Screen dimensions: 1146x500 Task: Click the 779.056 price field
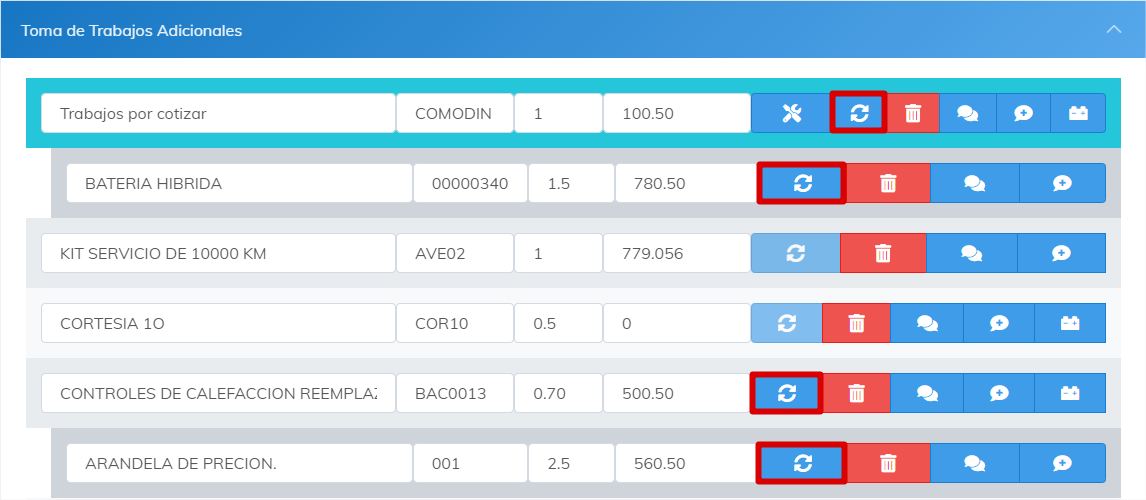point(676,254)
